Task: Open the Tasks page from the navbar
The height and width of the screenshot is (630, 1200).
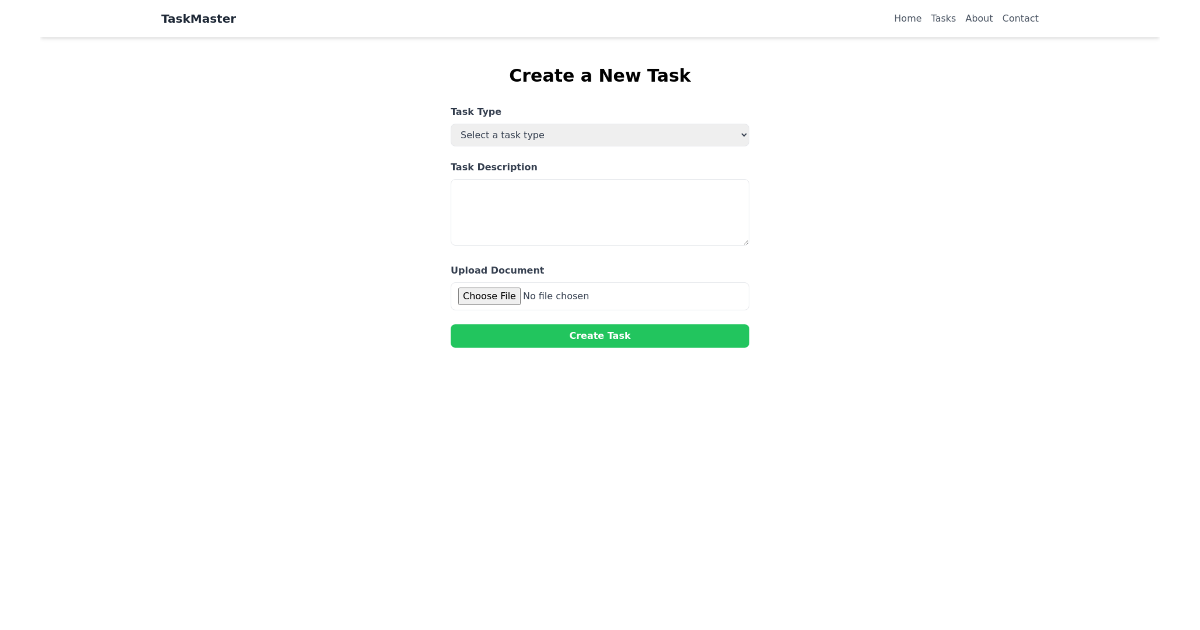Action: pos(943,18)
